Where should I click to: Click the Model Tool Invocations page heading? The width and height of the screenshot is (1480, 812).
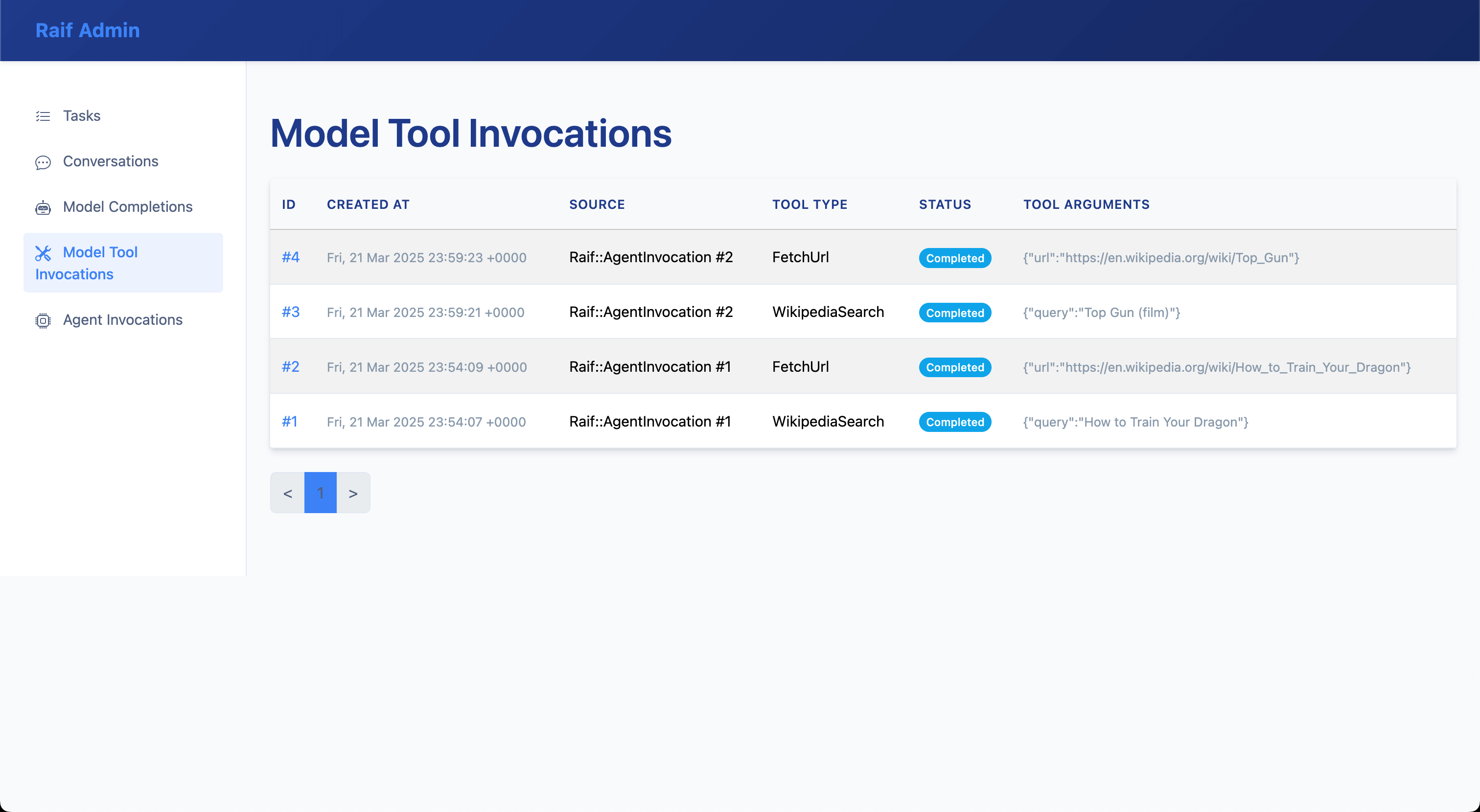click(470, 133)
